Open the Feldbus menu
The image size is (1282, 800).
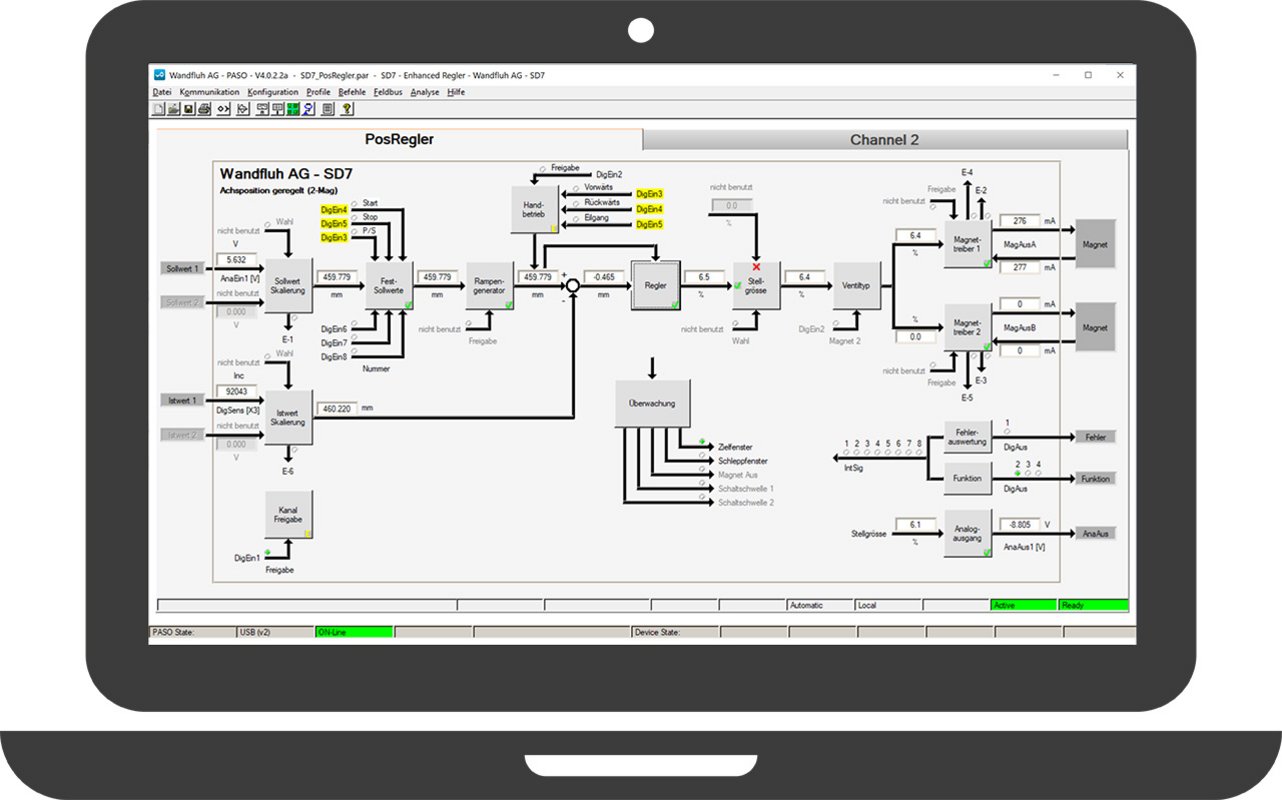point(388,92)
